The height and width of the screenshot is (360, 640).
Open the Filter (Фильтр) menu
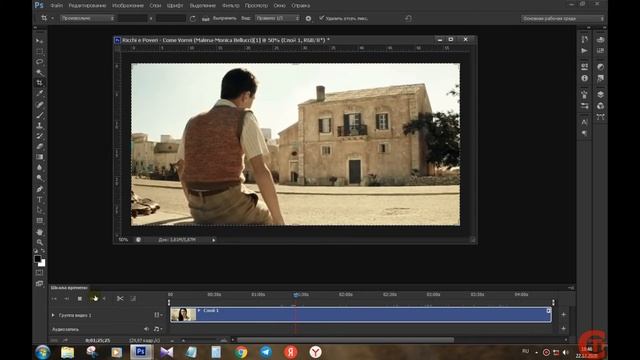(231, 6)
